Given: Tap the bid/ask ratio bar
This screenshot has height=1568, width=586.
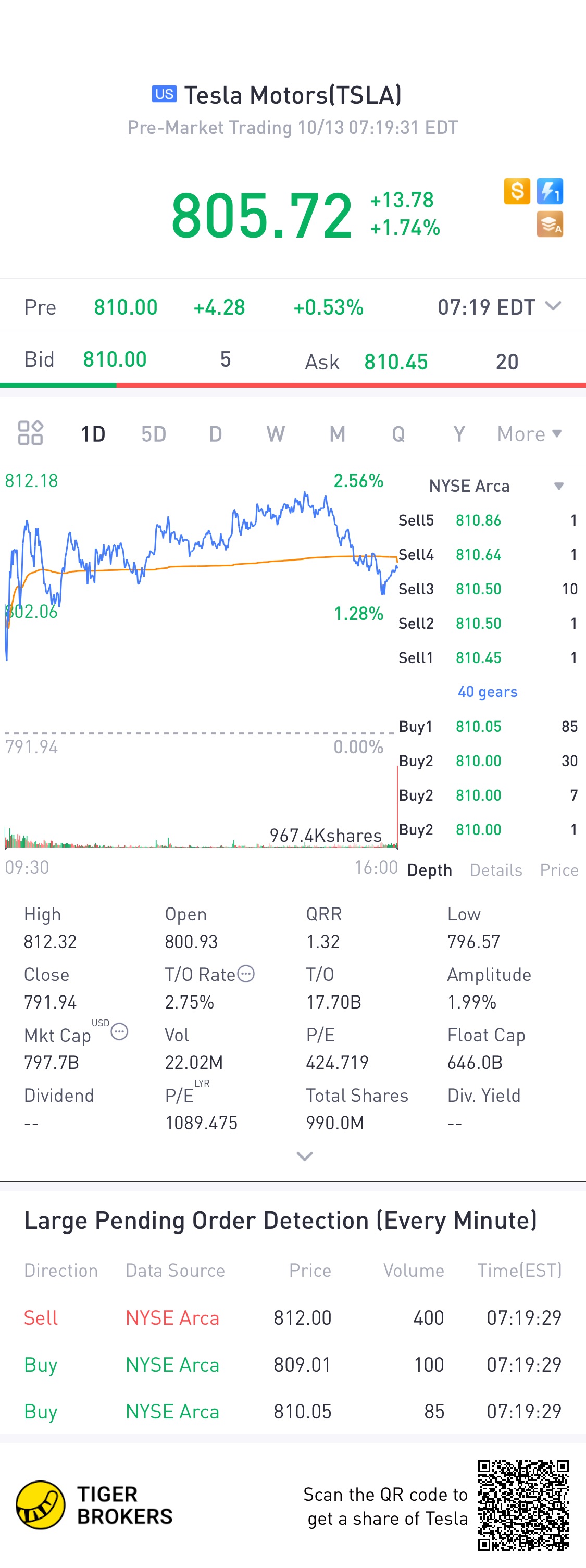Looking at the screenshot, I should click(293, 385).
